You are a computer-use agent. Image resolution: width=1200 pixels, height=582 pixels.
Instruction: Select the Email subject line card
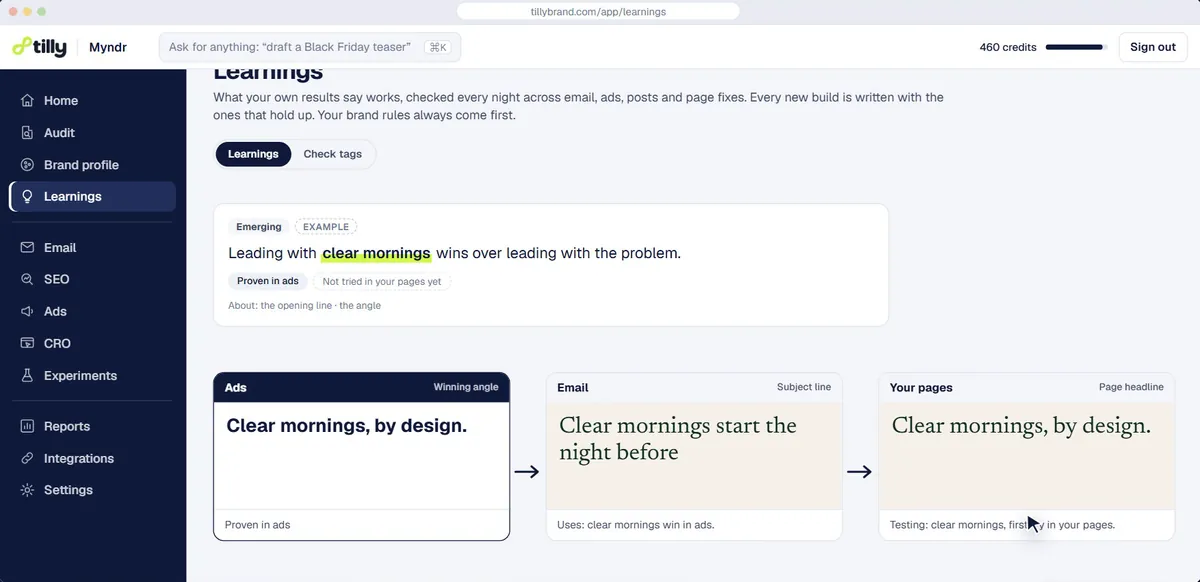(x=694, y=457)
